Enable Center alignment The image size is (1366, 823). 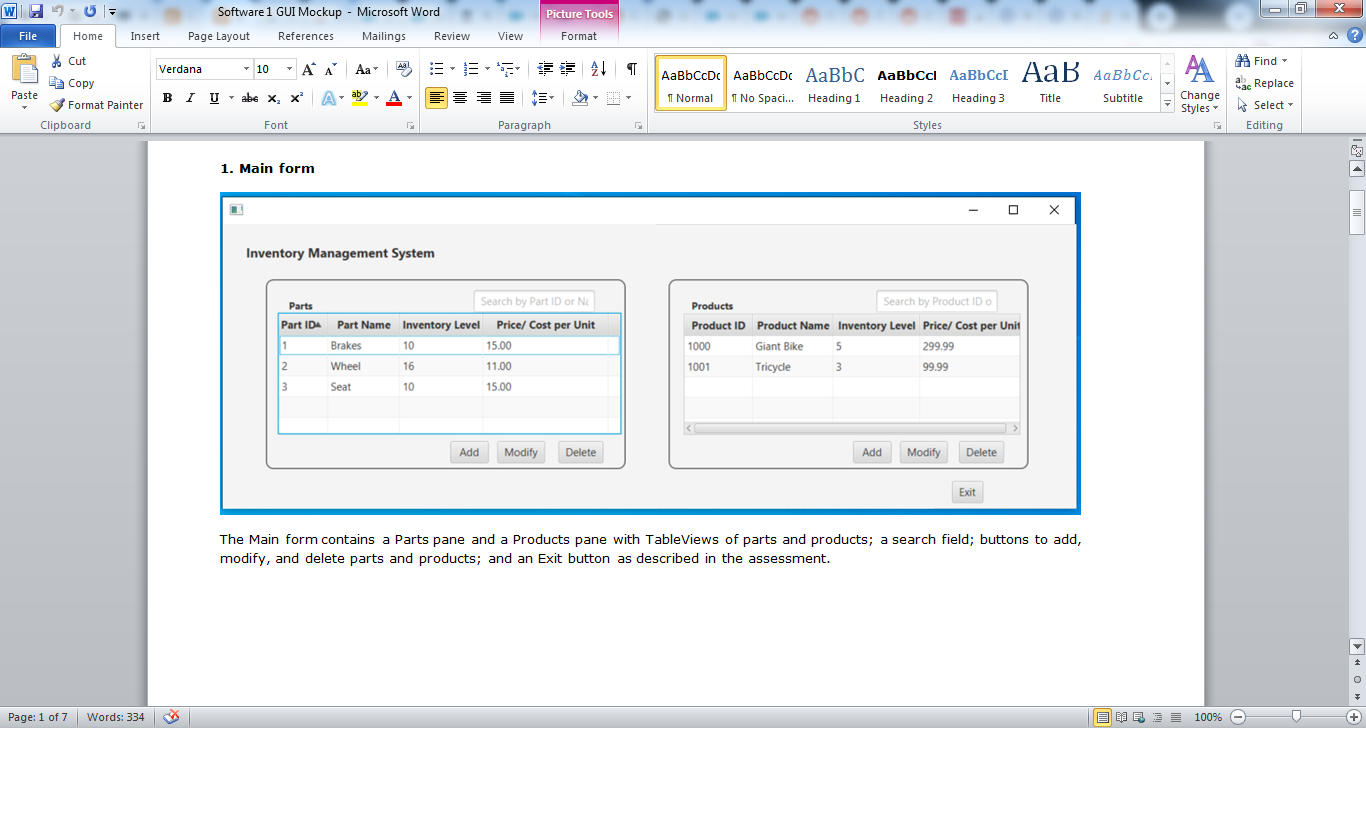tap(459, 98)
